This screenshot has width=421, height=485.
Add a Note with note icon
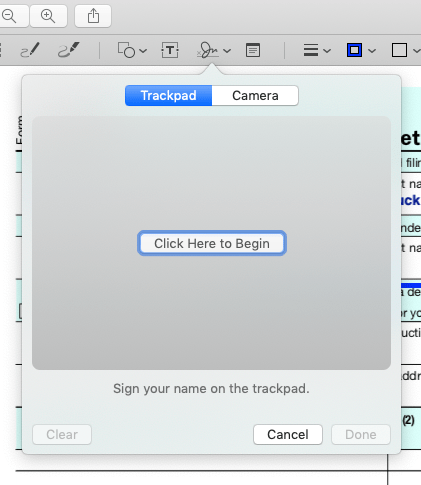click(253, 50)
